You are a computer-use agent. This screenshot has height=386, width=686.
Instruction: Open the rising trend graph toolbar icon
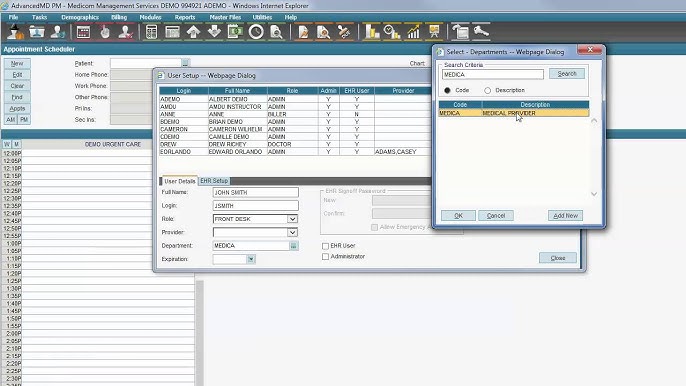[413, 32]
